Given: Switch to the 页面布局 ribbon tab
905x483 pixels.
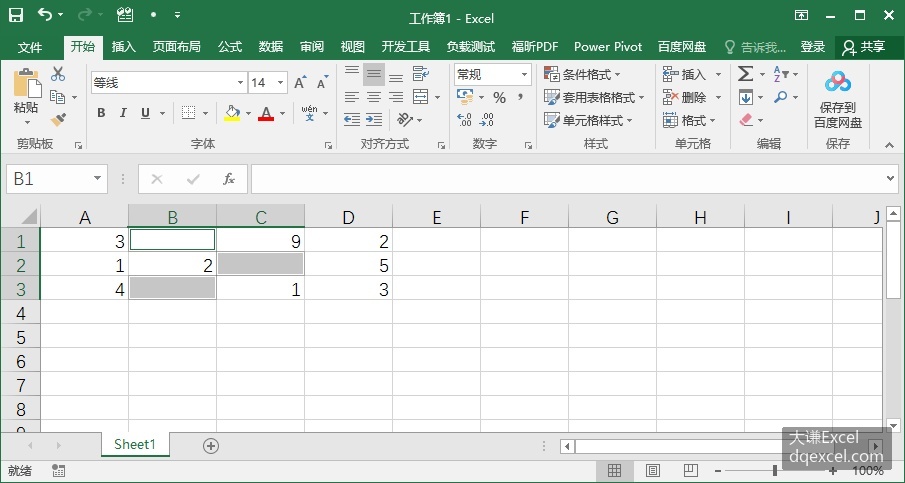Looking at the screenshot, I should [177, 47].
